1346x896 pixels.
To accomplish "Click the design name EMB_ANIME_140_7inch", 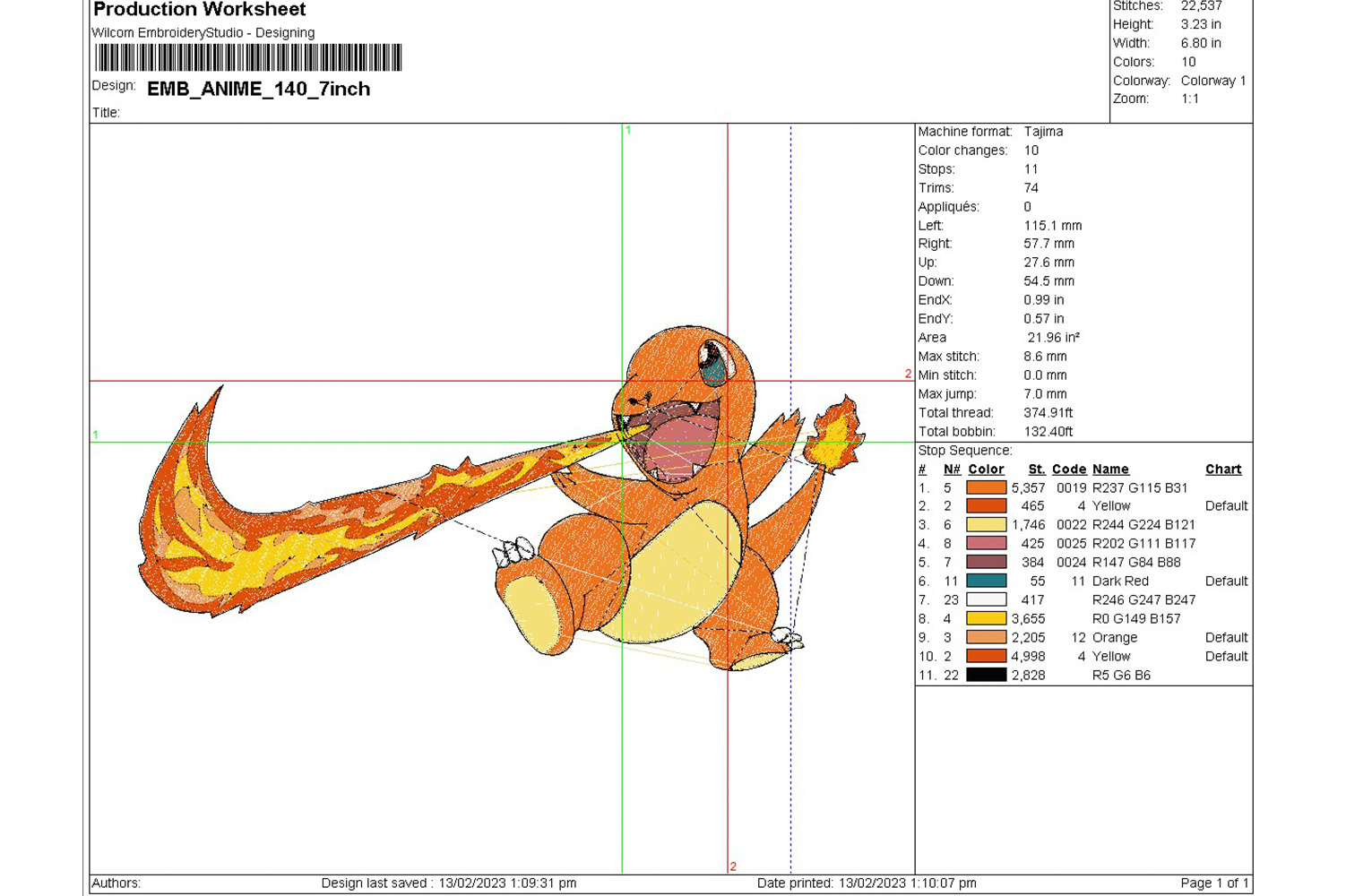I will (258, 89).
